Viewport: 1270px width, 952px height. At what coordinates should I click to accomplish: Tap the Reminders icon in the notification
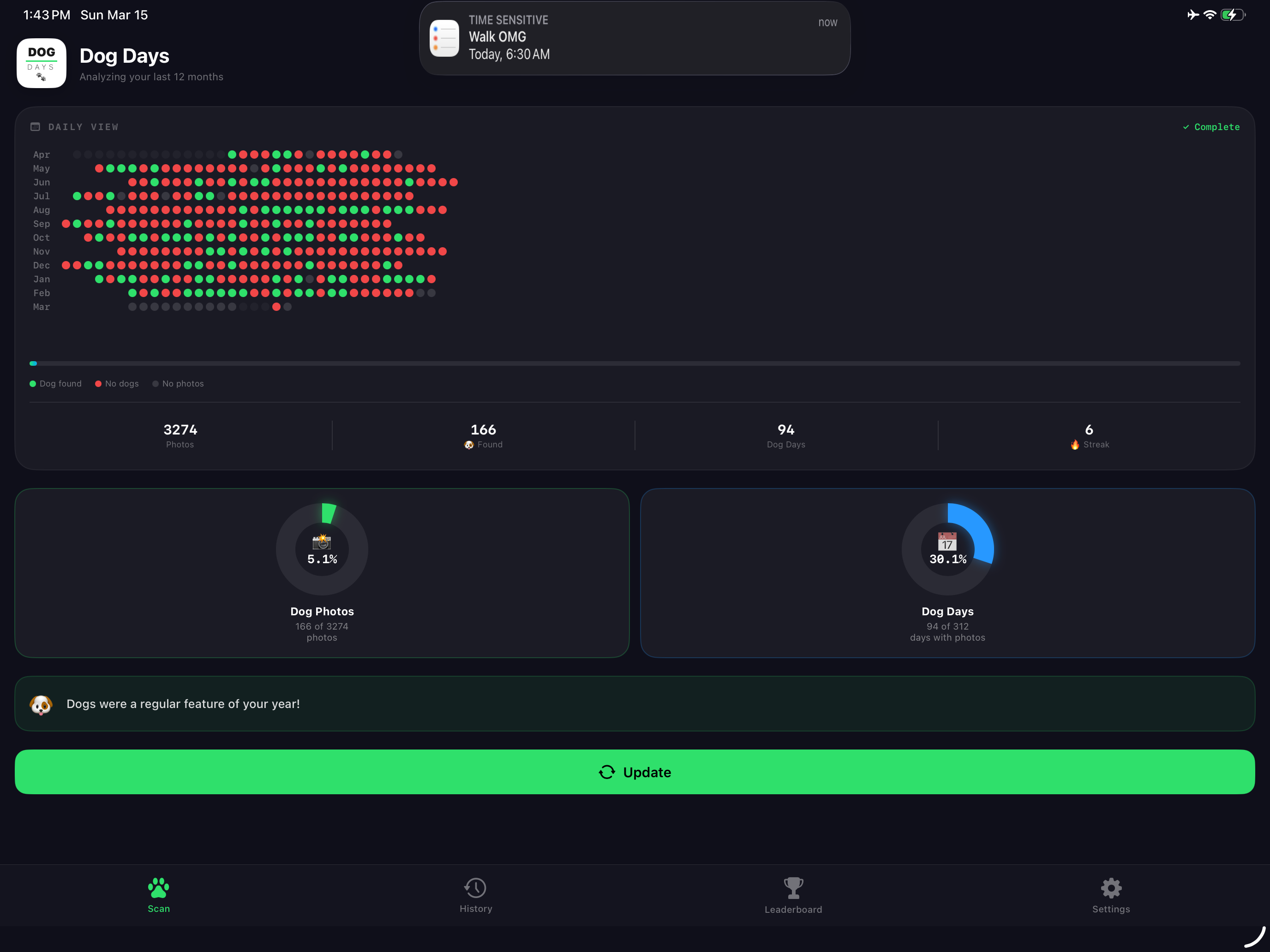pos(444,38)
